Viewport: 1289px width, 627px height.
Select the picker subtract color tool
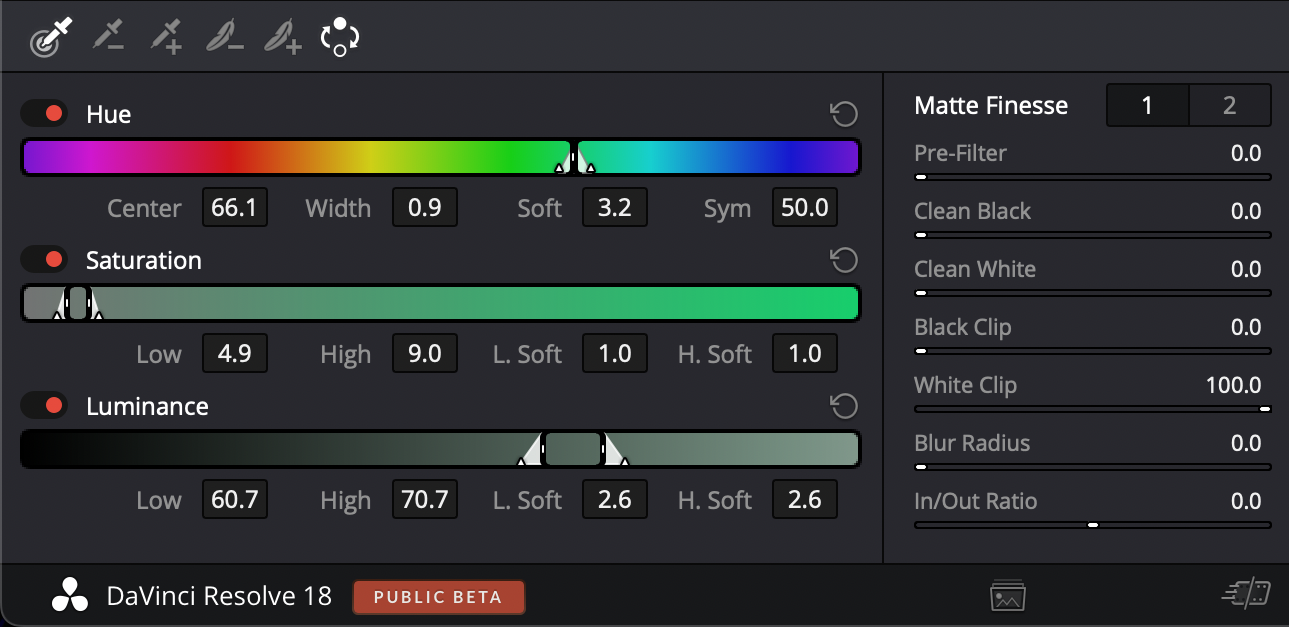point(108,37)
